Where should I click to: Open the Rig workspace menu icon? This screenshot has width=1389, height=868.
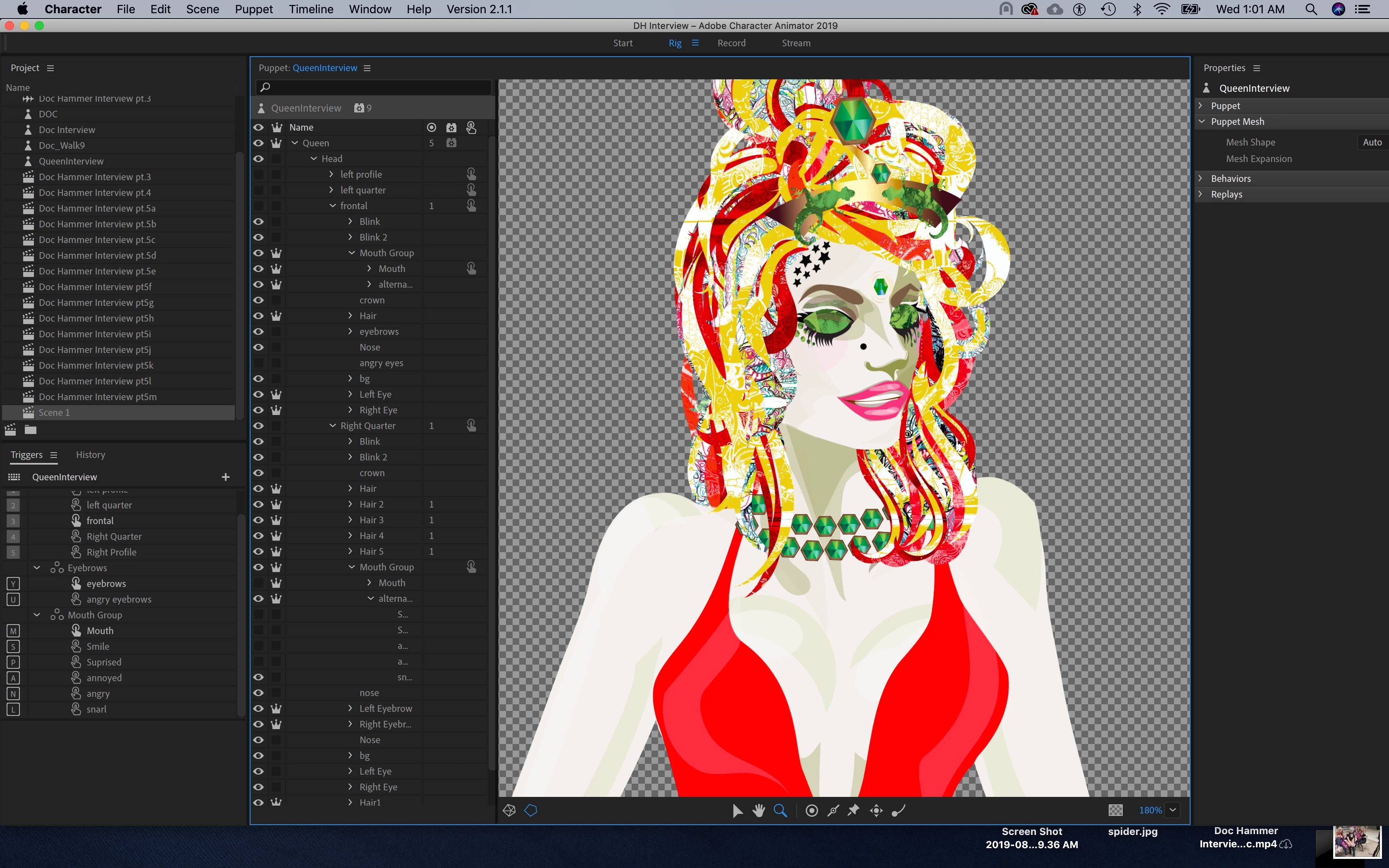695,43
